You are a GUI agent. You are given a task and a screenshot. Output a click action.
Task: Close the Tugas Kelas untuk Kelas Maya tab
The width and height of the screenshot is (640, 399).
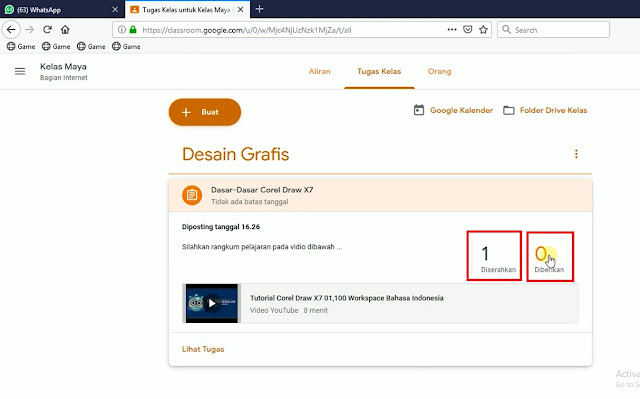pos(240,9)
